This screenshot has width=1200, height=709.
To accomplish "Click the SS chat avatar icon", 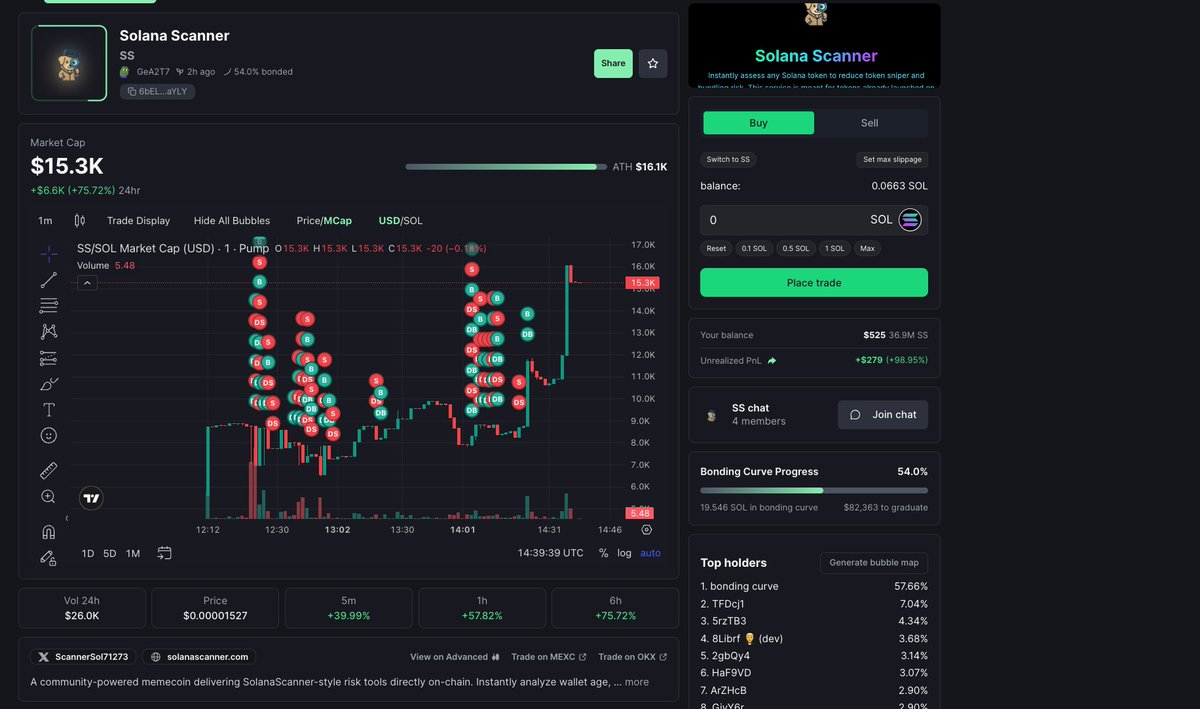I will pyautogui.click(x=711, y=415).
